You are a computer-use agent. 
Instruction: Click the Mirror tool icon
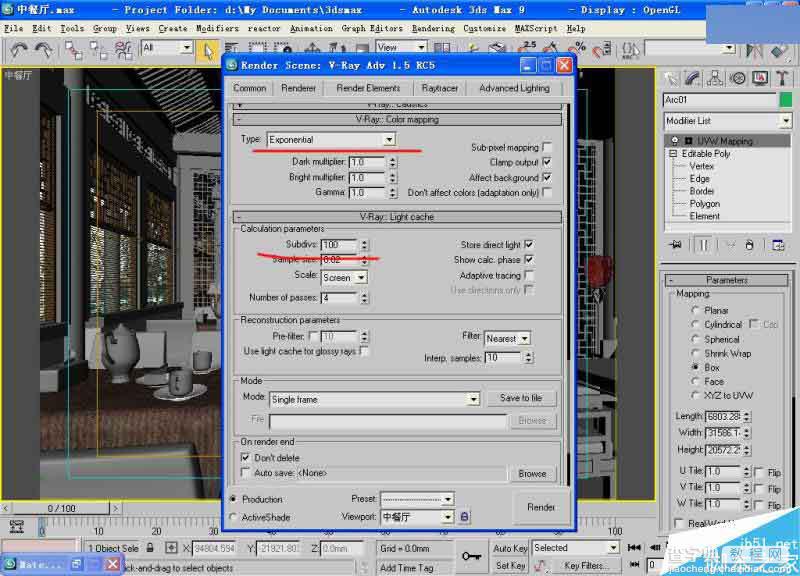754,50
